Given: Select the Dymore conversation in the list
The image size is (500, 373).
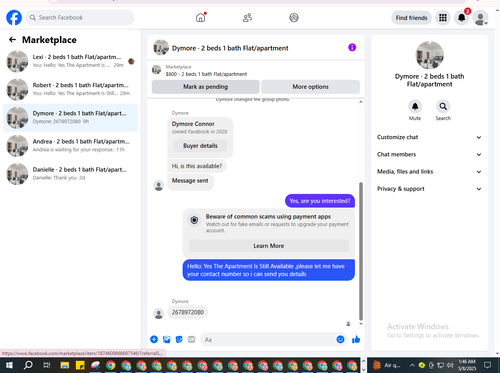Looking at the screenshot, I should tap(70, 118).
